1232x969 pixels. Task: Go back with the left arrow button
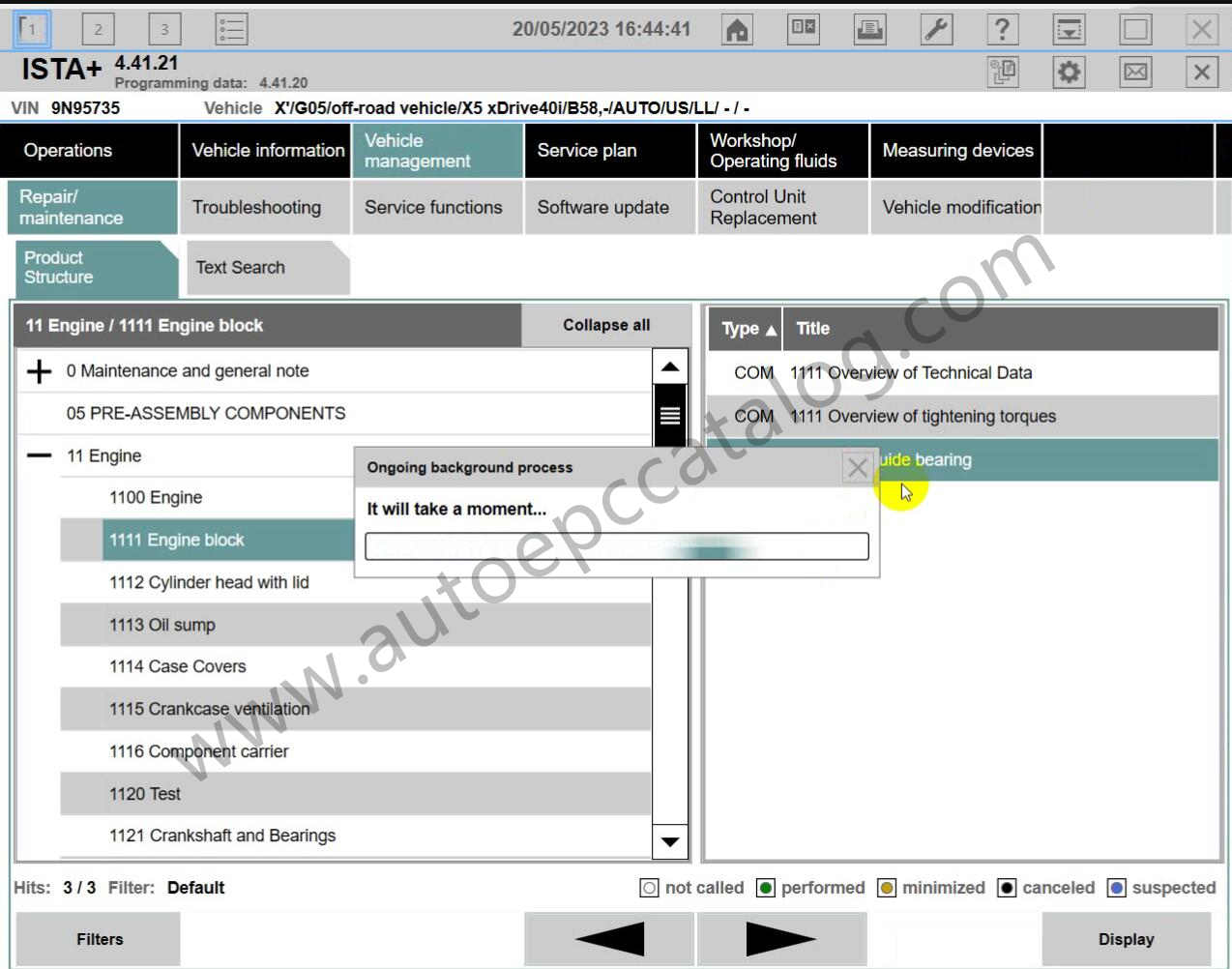(x=609, y=939)
